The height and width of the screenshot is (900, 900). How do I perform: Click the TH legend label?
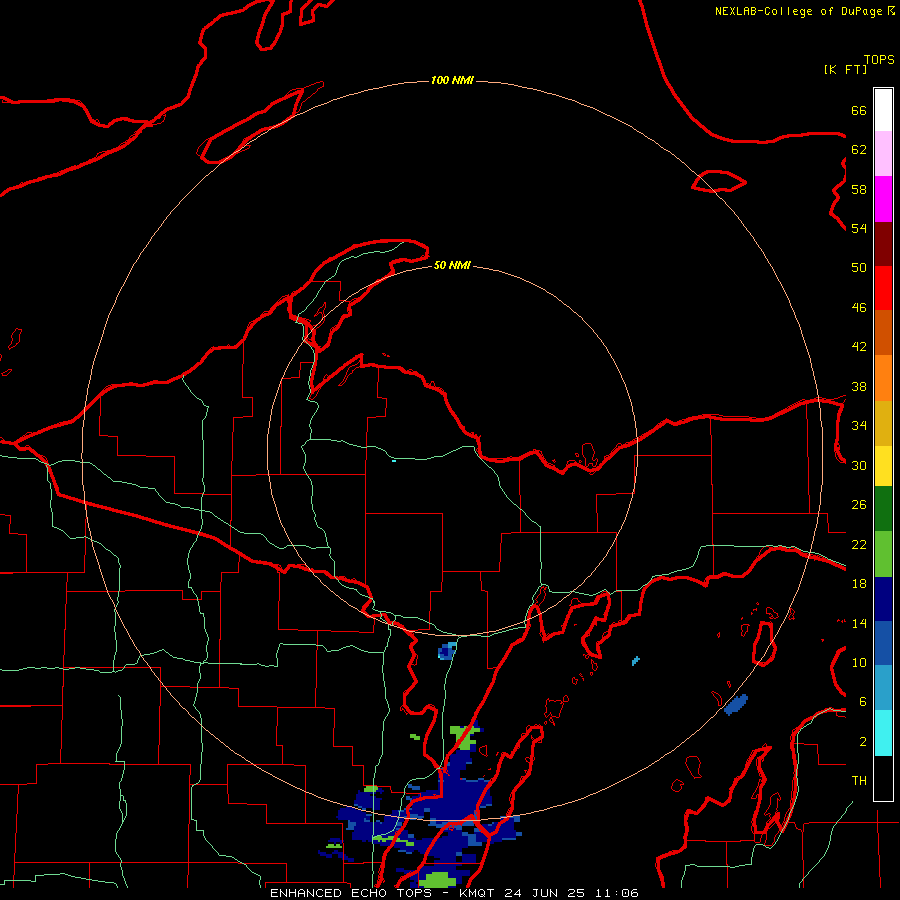[859, 781]
